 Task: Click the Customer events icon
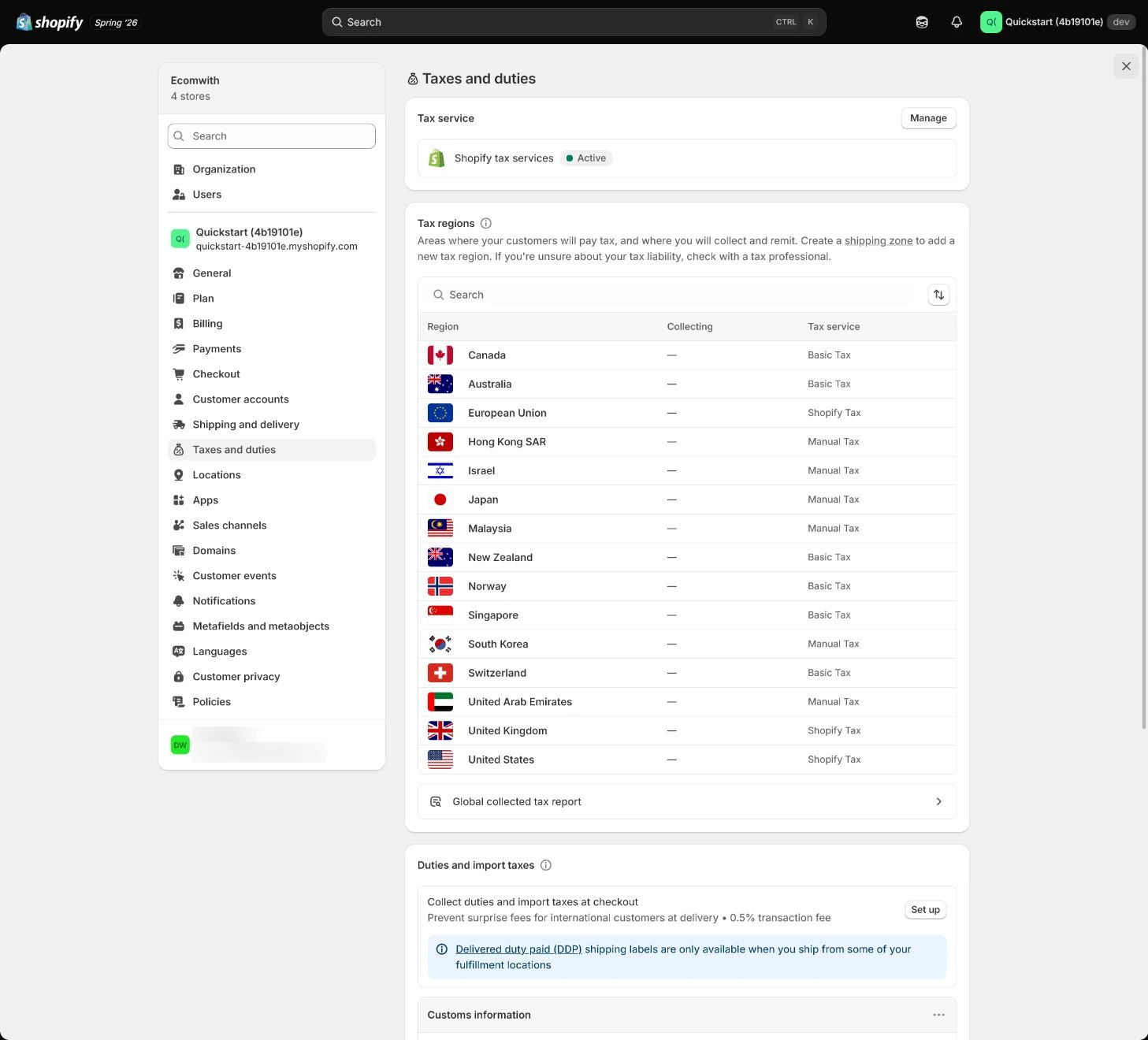point(179,576)
